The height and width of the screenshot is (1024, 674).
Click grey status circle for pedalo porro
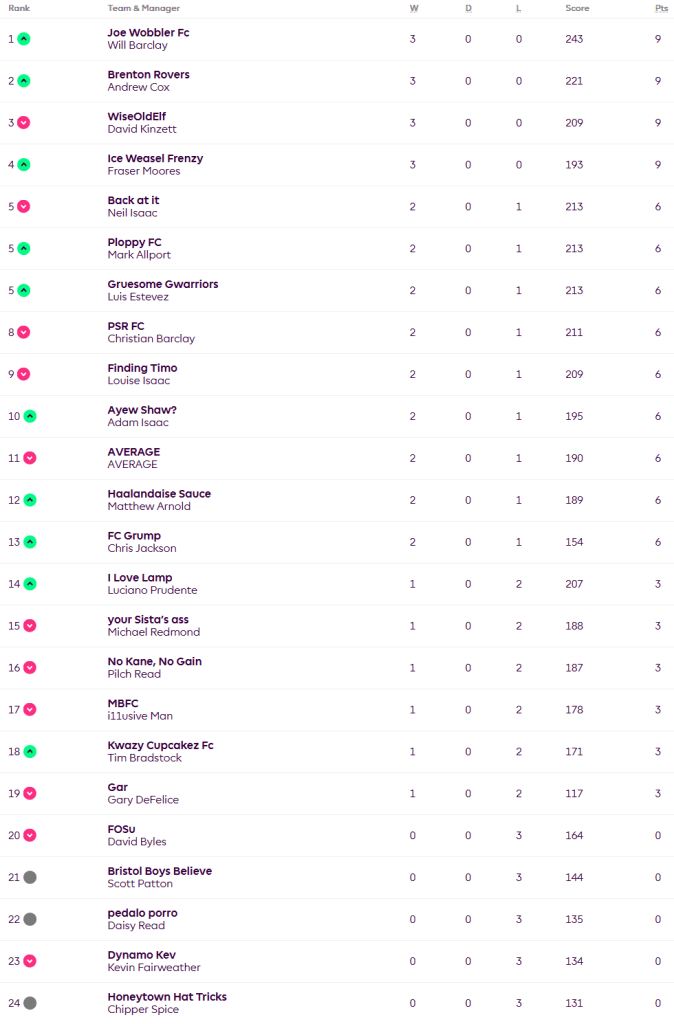30,919
